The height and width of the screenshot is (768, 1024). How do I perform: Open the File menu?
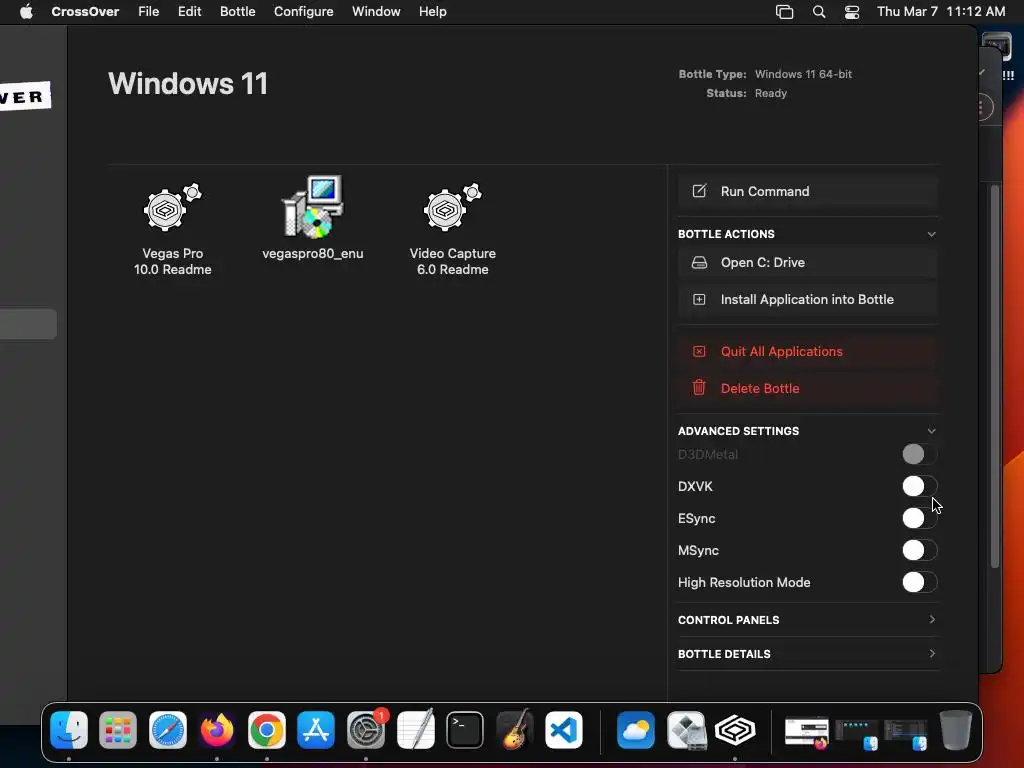(148, 12)
